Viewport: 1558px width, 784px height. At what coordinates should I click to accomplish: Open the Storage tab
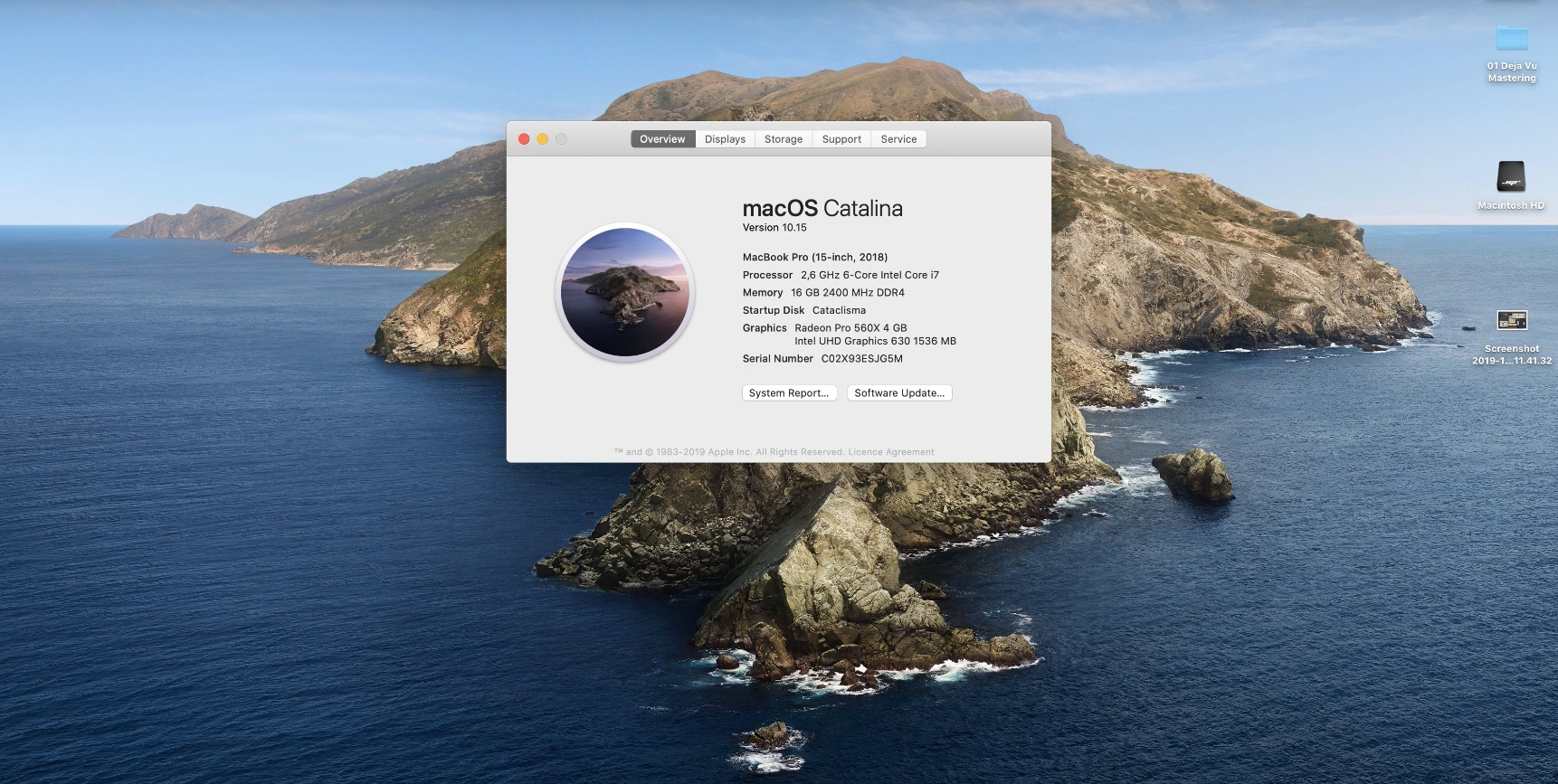(783, 139)
